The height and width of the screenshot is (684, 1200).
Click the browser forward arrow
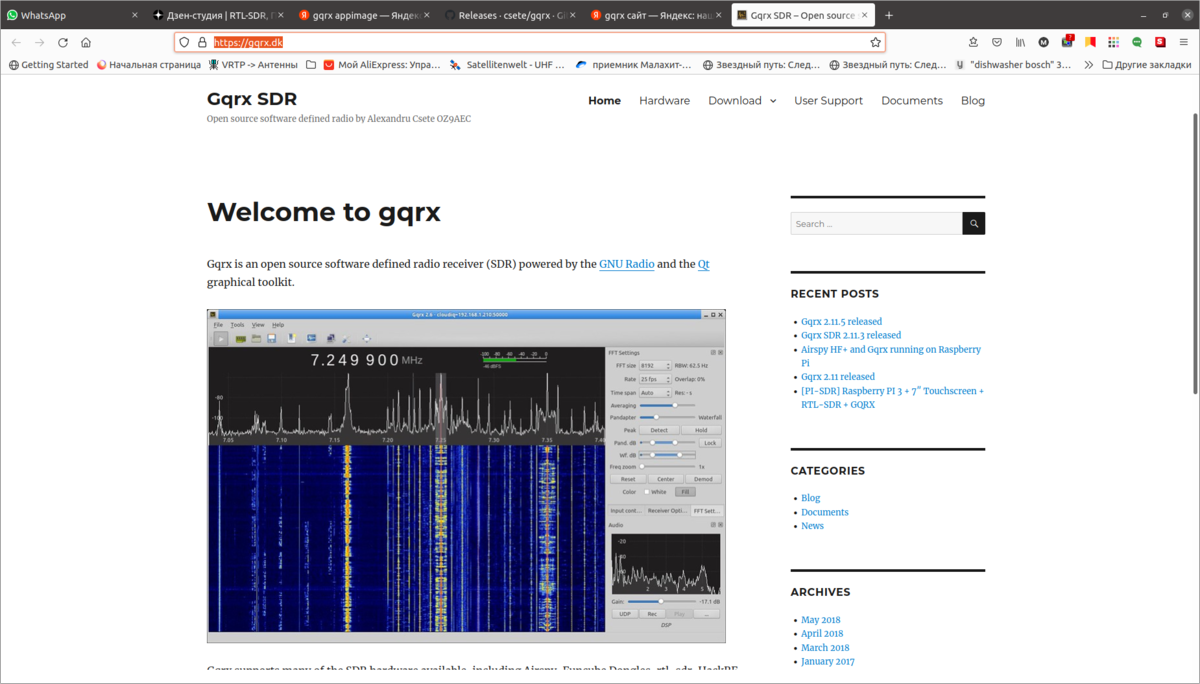[39, 42]
